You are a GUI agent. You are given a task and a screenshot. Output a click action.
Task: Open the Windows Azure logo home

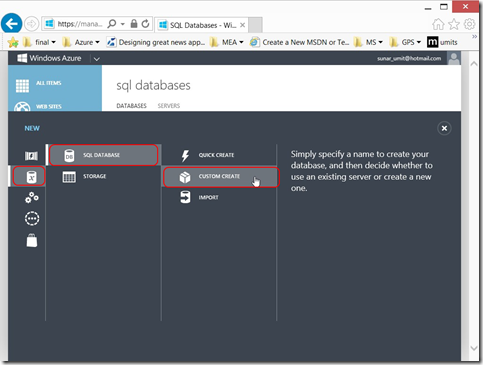[x=49, y=58]
